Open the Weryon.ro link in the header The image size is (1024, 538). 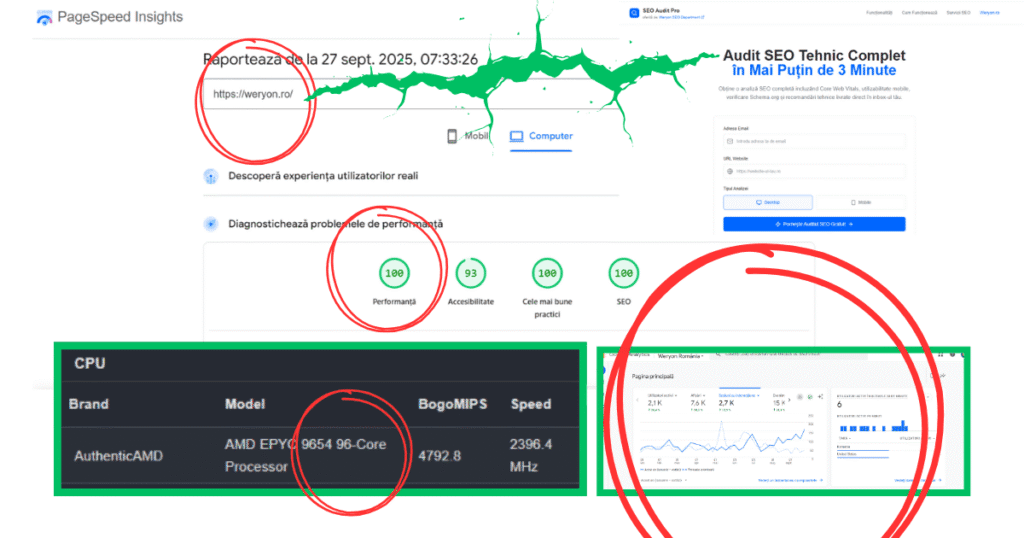pos(988,13)
